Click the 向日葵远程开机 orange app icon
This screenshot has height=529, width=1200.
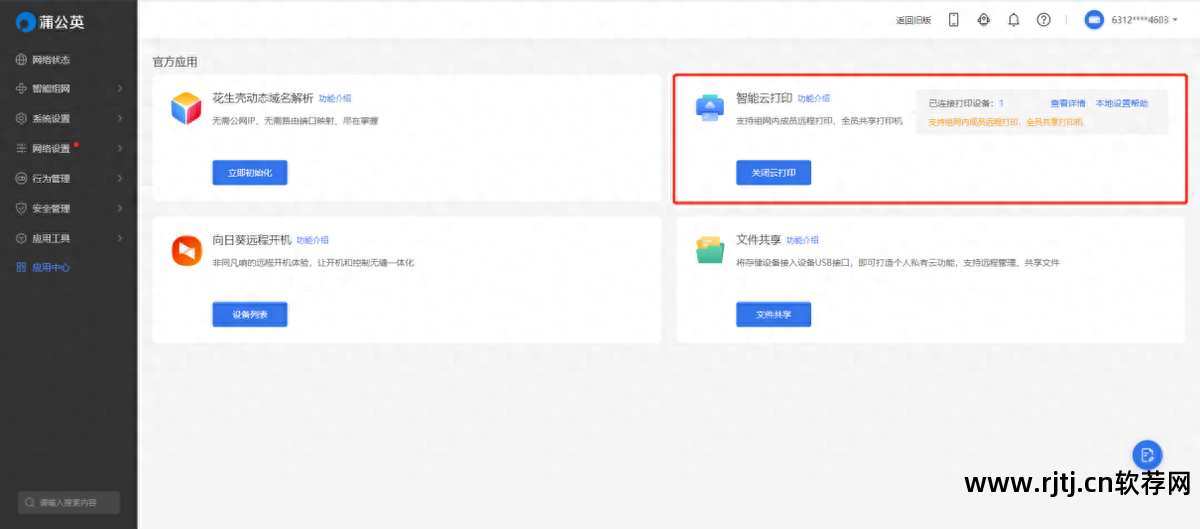point(186,250)
